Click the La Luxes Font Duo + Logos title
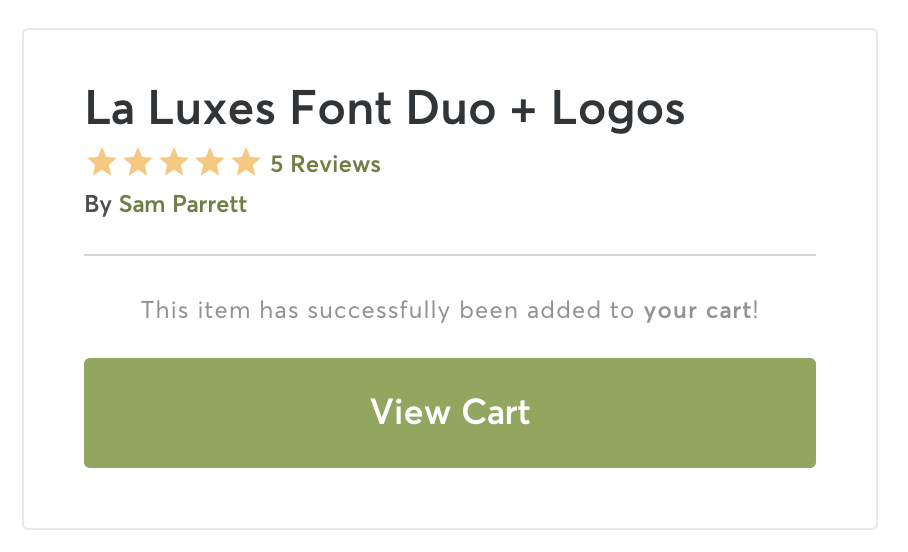Image resolution: width=908 pixels, height=552 pixels. click(385, 109)
